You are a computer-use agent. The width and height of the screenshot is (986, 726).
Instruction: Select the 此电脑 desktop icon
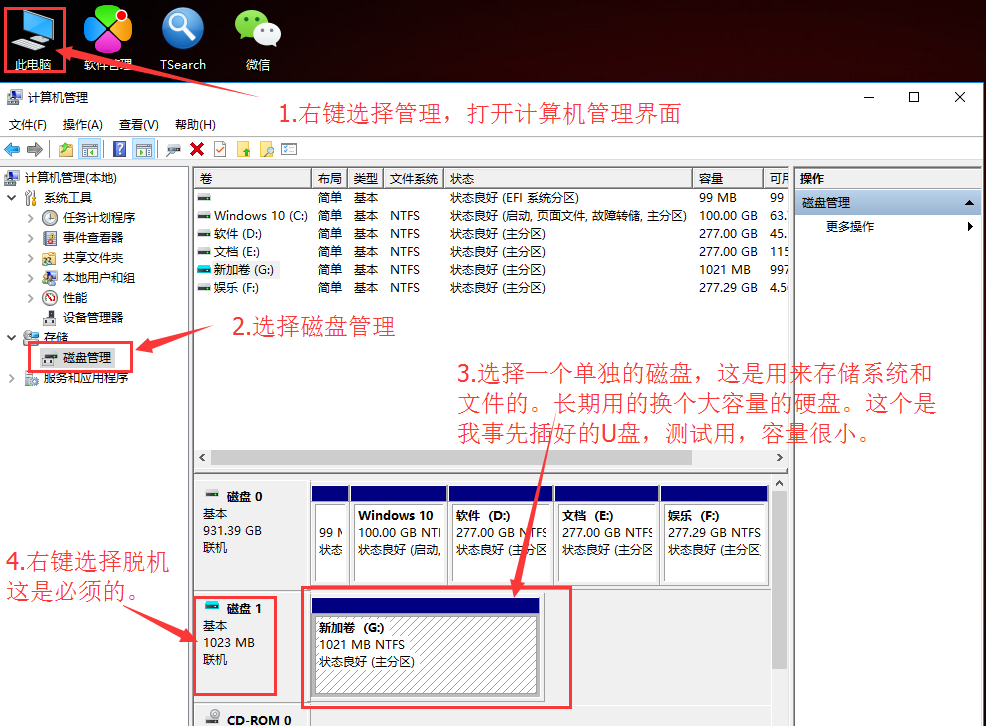click(33, 38)
